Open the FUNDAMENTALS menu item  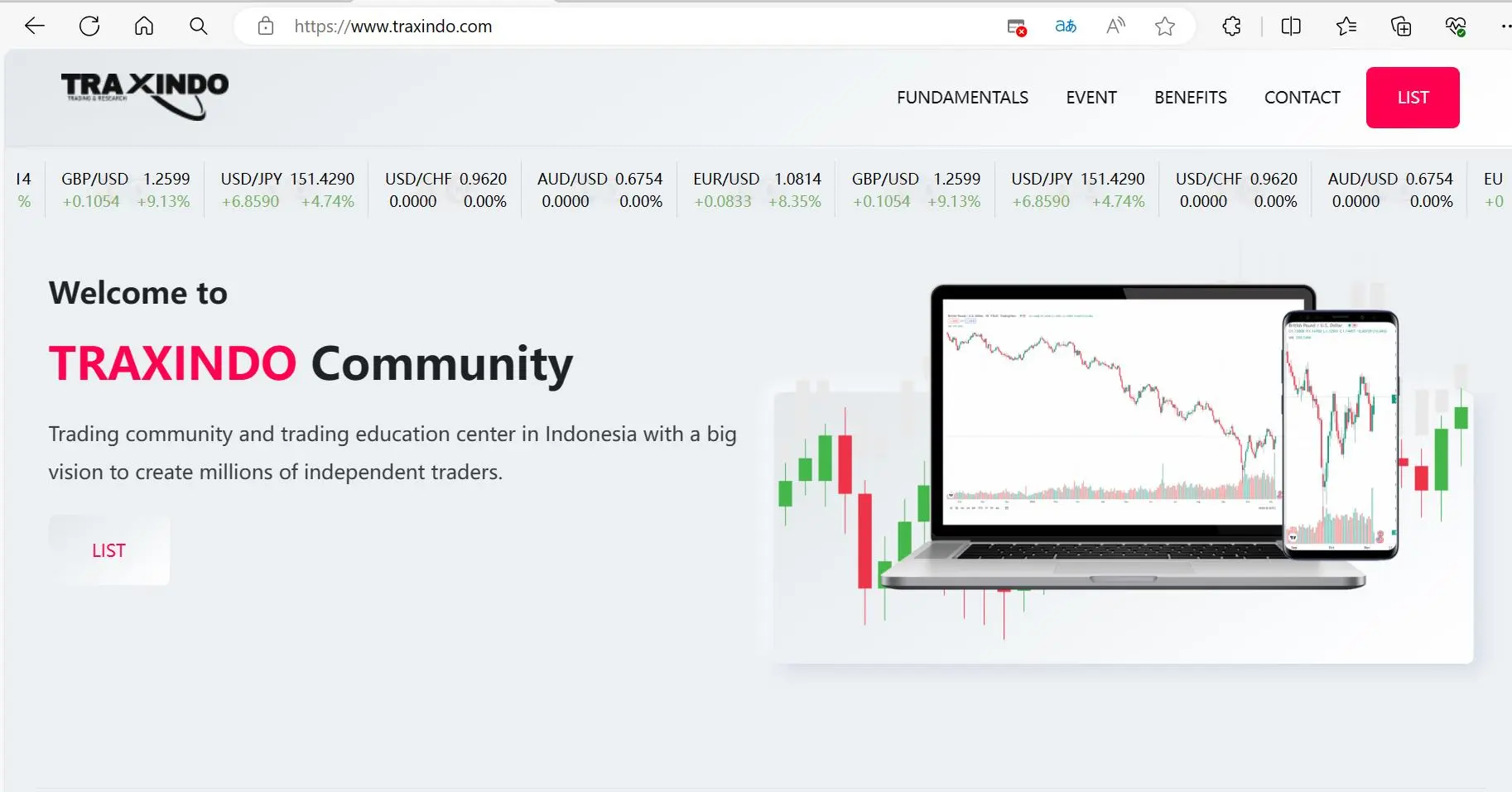click(x=962, y=98)
